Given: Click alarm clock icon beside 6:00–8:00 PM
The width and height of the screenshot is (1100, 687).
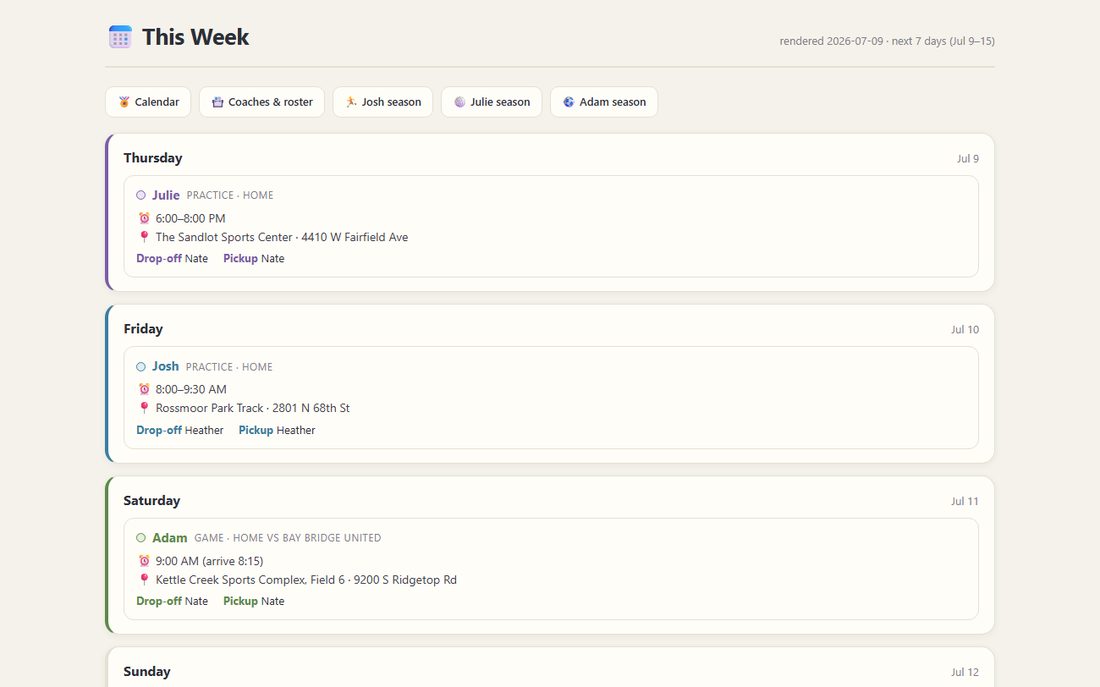Looking at the screenshot, I should [144, 218].
